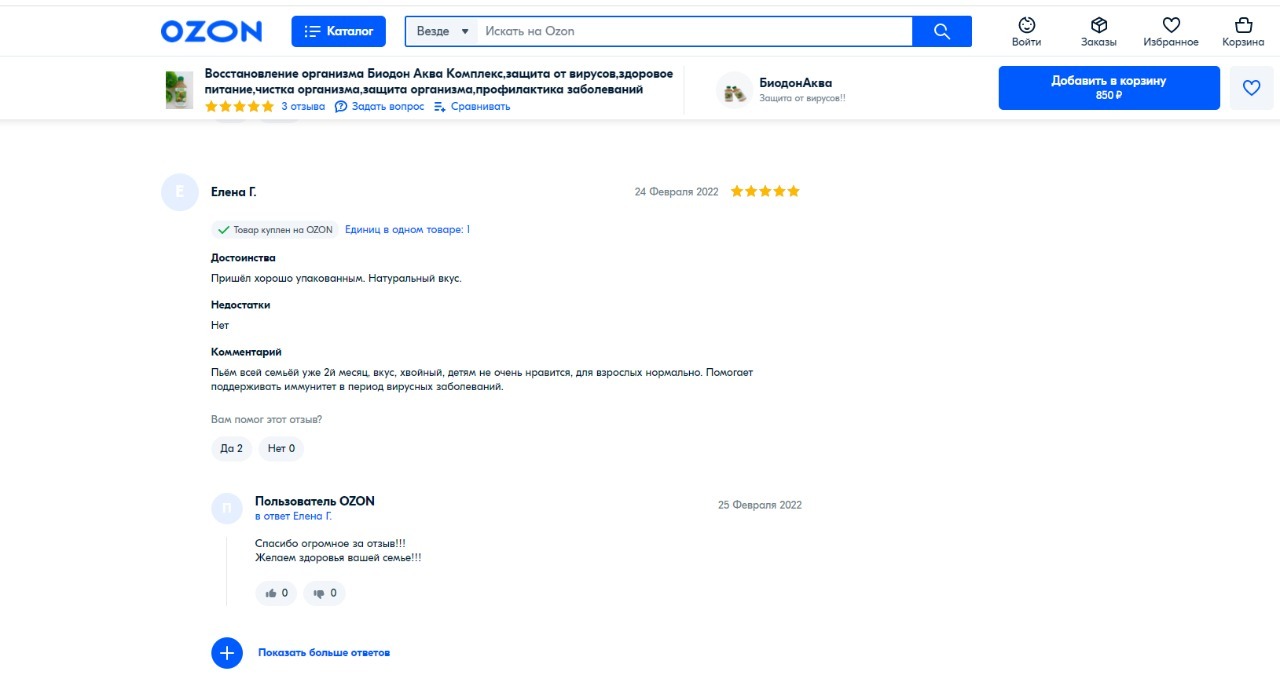Open the product thumbnail image
The width and height of the screenshot is (1280, 686).
pos(179,89)
